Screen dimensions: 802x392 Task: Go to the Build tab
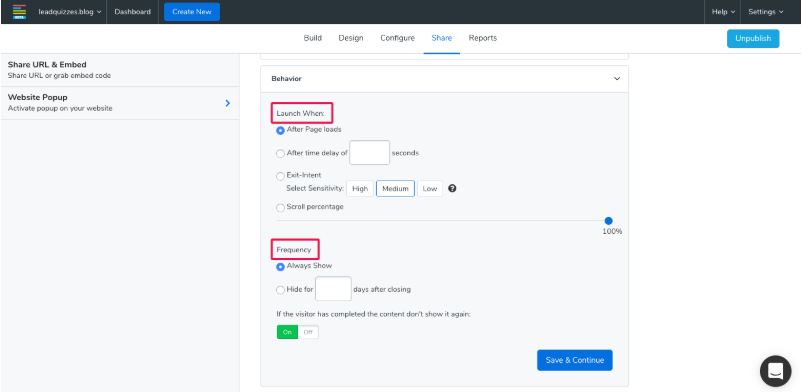313,38
